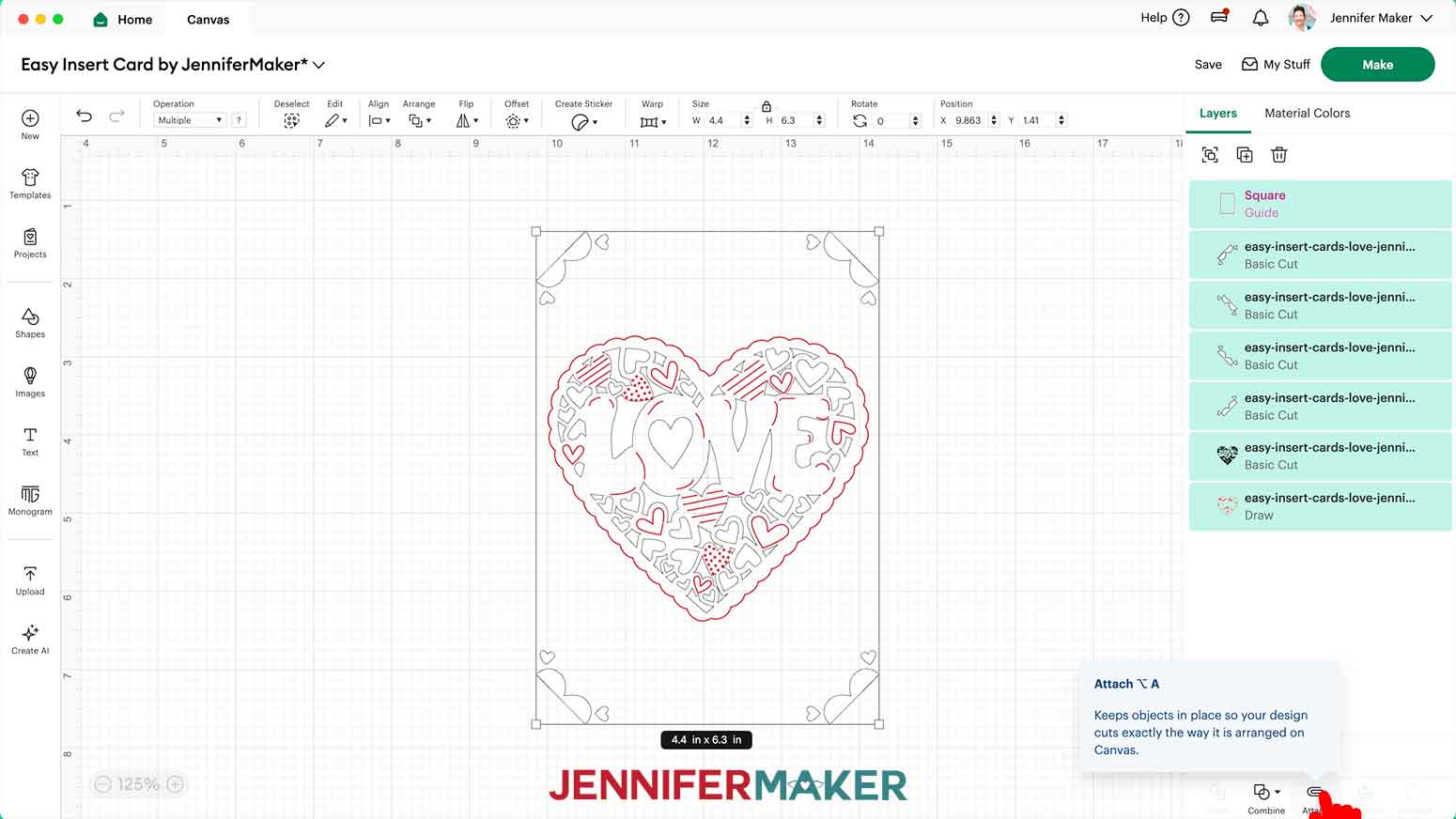This screenshot has width=1456, height=819.
Task: Open the Edit pencil tool
Action: pos(335,121)
